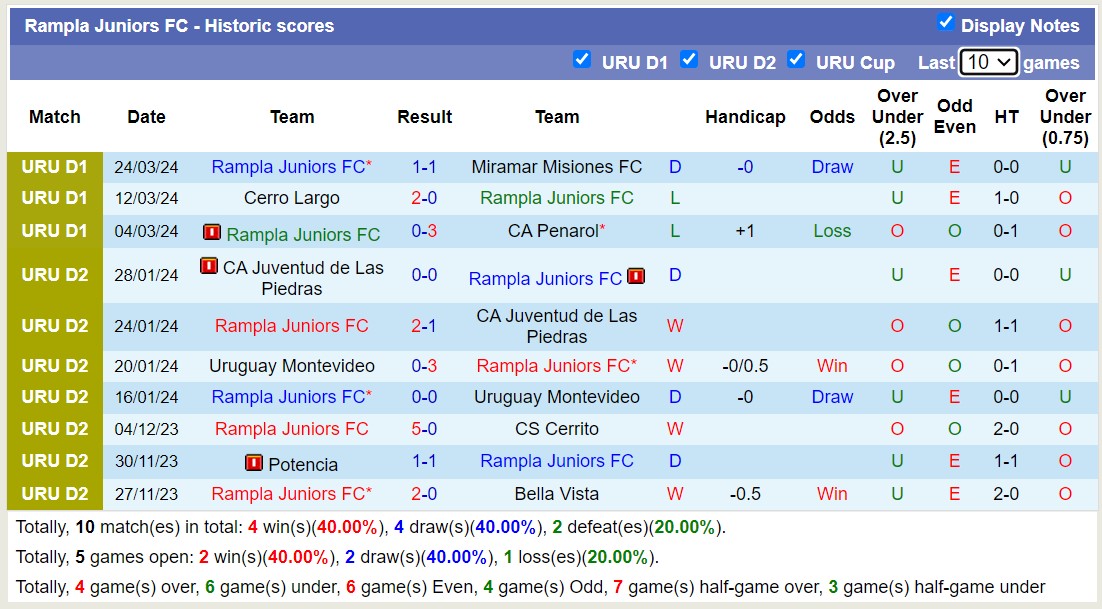Viewport: 1102px width, 609px height.
Task: Click the CS Cerrito team link
Action: [557, 429]
